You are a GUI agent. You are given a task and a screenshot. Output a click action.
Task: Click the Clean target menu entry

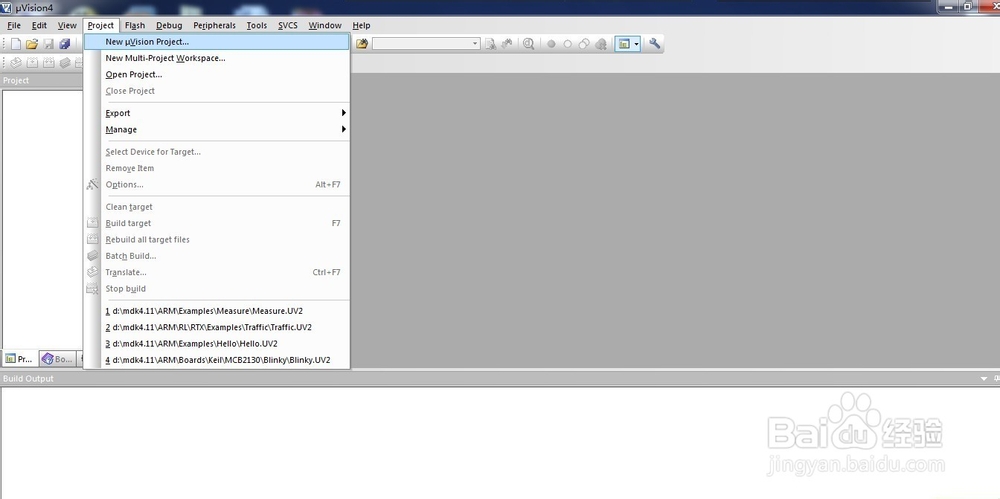pos(217,207)
